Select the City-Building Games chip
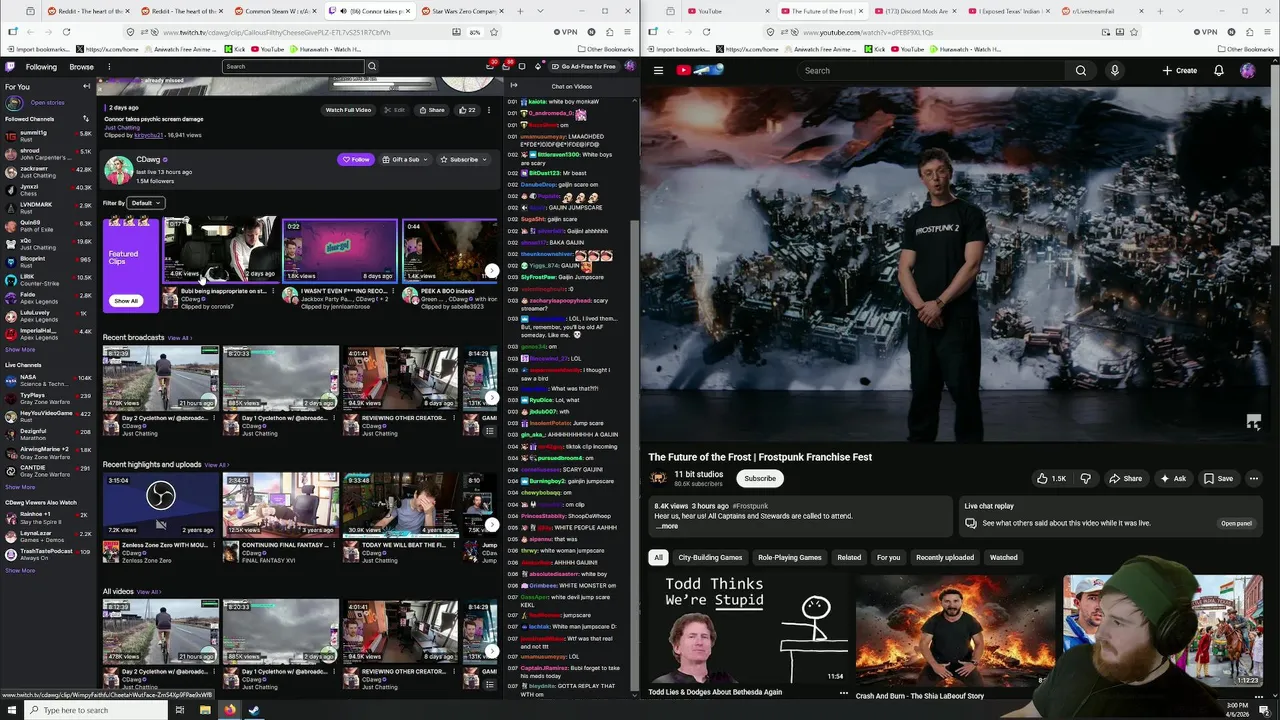The height and width of the screenshot is (720, 1280). [710, 558]
